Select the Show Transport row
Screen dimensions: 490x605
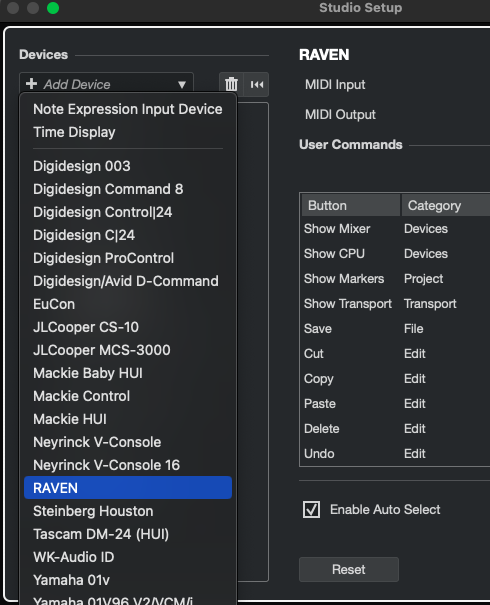(x=395, y=304)
